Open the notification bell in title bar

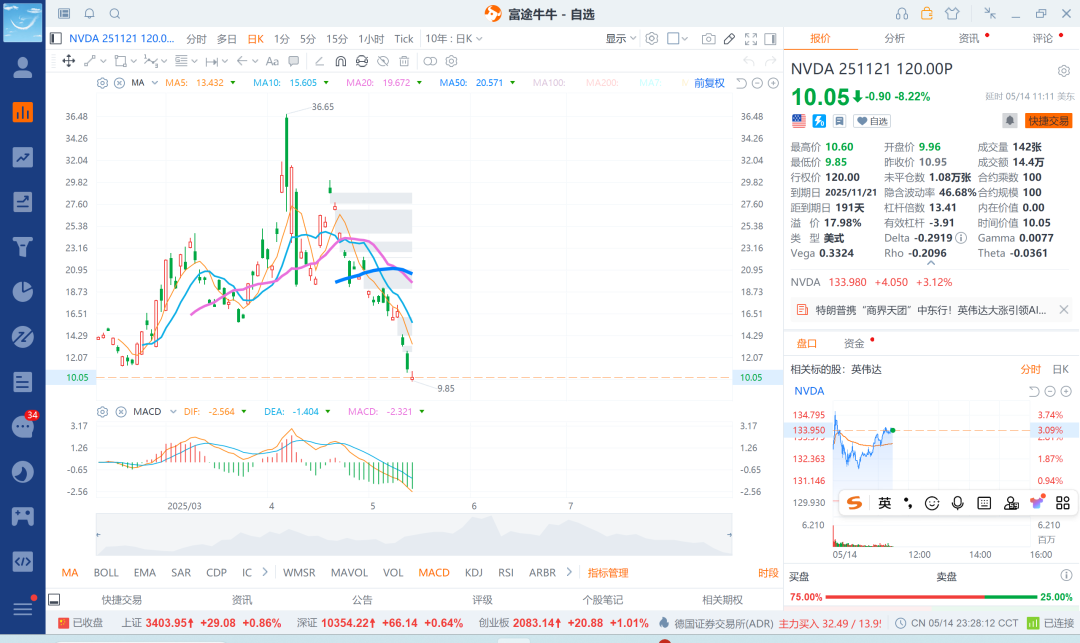(x=90, y=14)
